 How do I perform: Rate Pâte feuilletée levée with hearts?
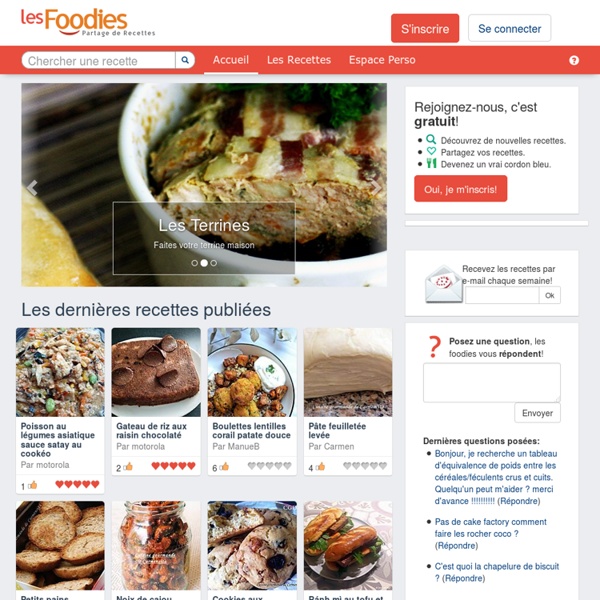coord(365,466)
